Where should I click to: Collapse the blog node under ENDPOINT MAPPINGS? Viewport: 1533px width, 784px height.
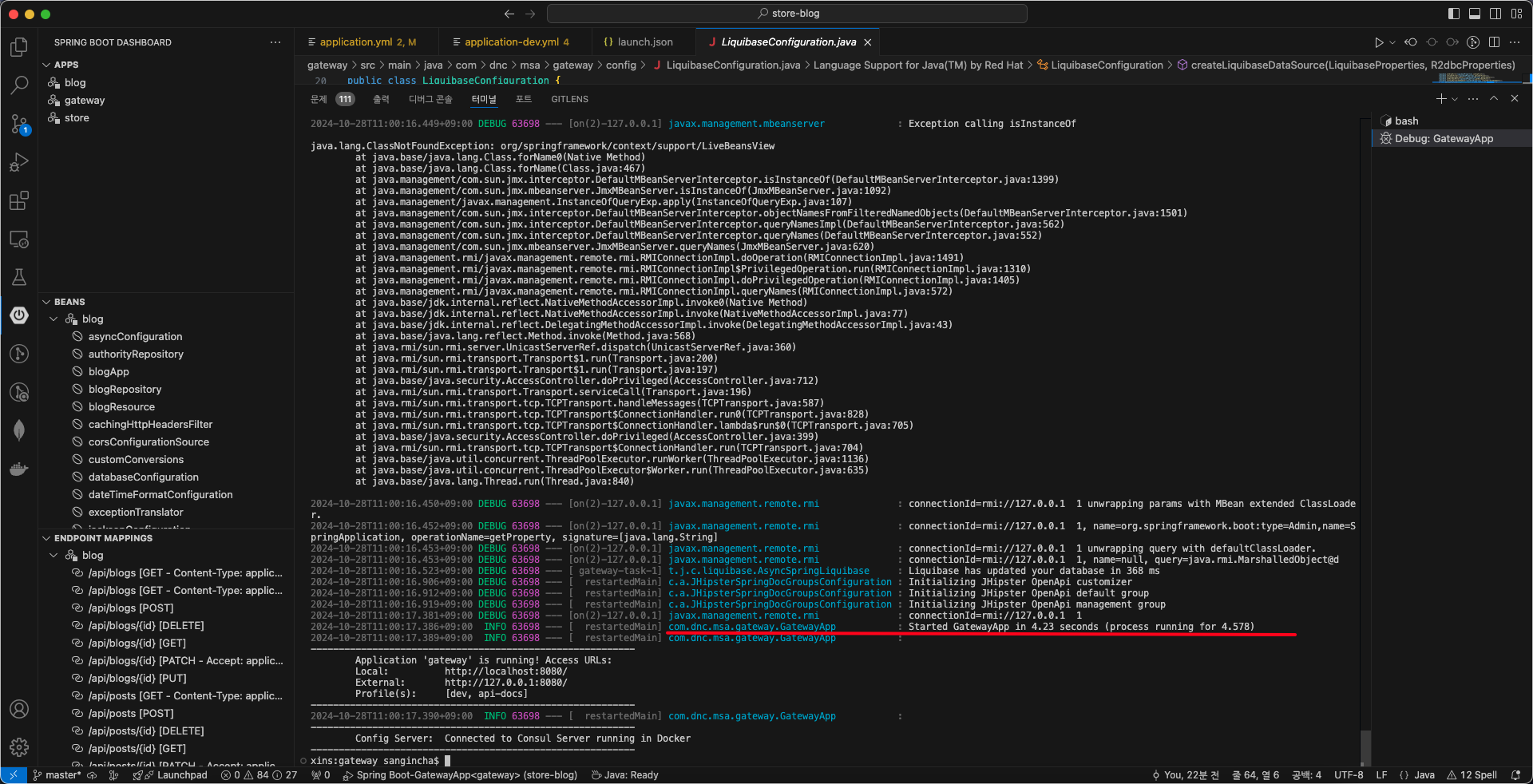[53, 556]
